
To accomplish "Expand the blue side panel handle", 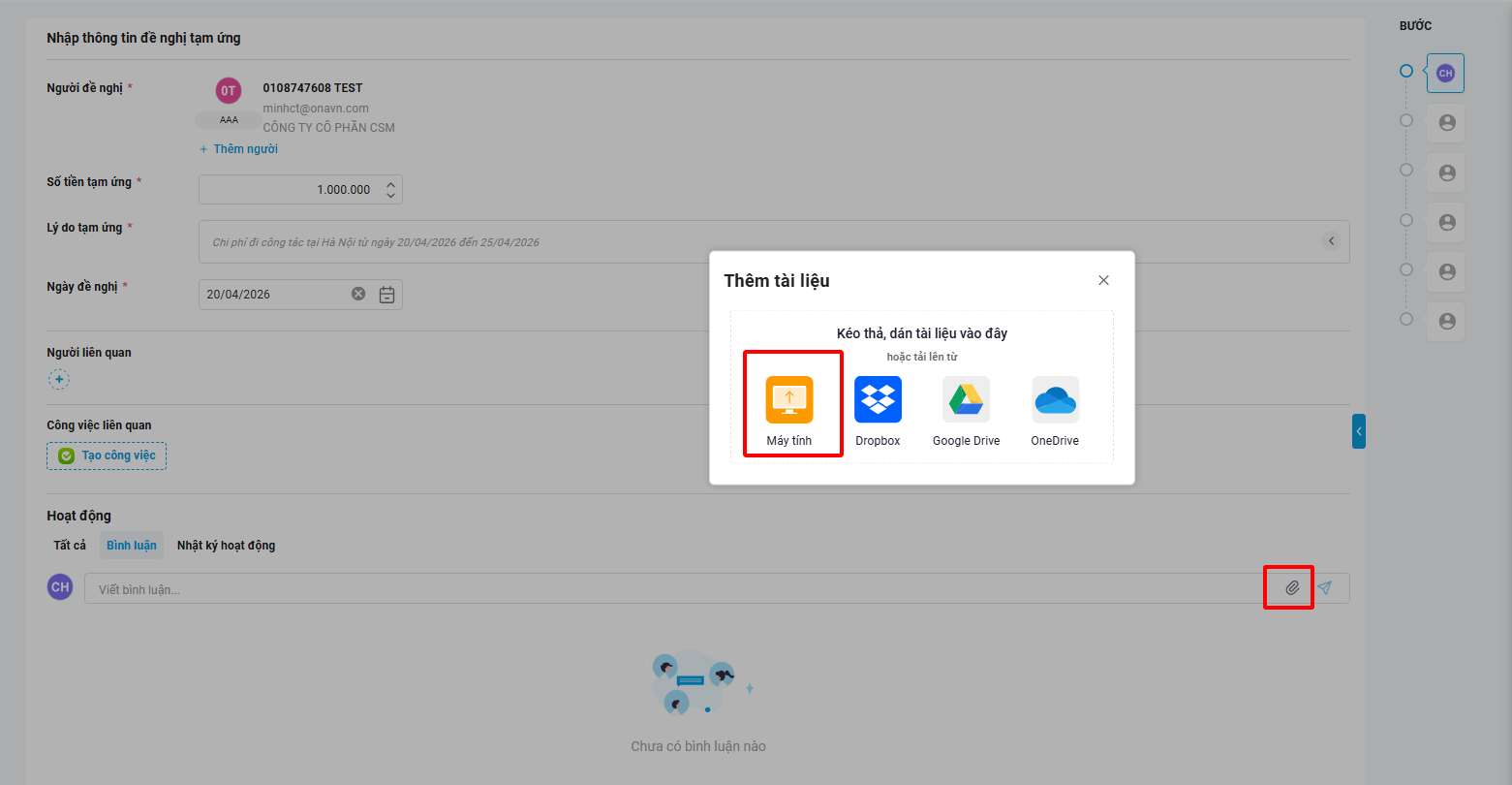I will click(x=1358, y=431).
